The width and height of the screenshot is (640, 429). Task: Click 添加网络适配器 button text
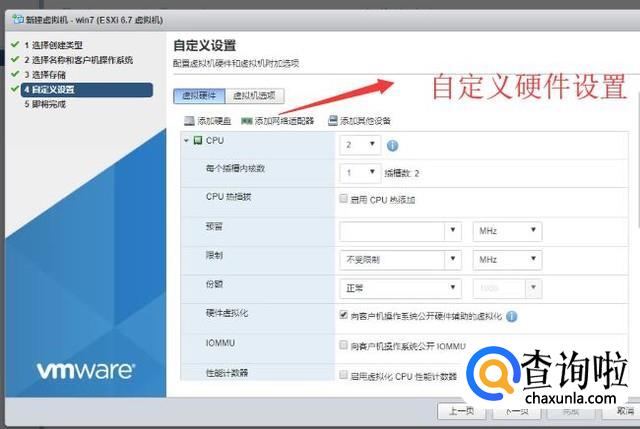pos(284,121)
